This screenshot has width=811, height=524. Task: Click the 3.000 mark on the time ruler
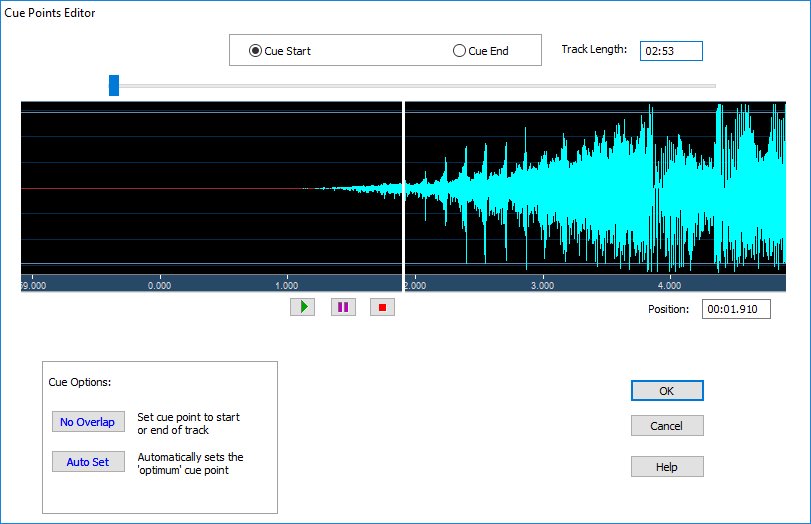tap(542, 285)
